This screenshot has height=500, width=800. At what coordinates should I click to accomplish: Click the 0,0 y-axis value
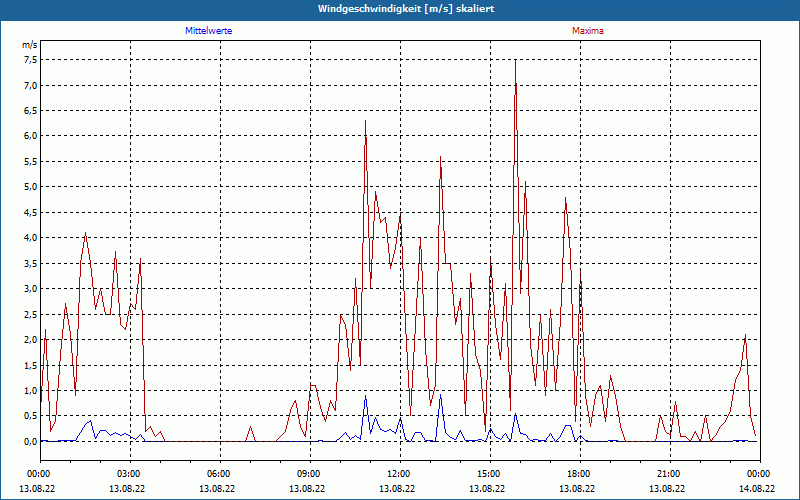pyautogui.click(x=31, y=441)
